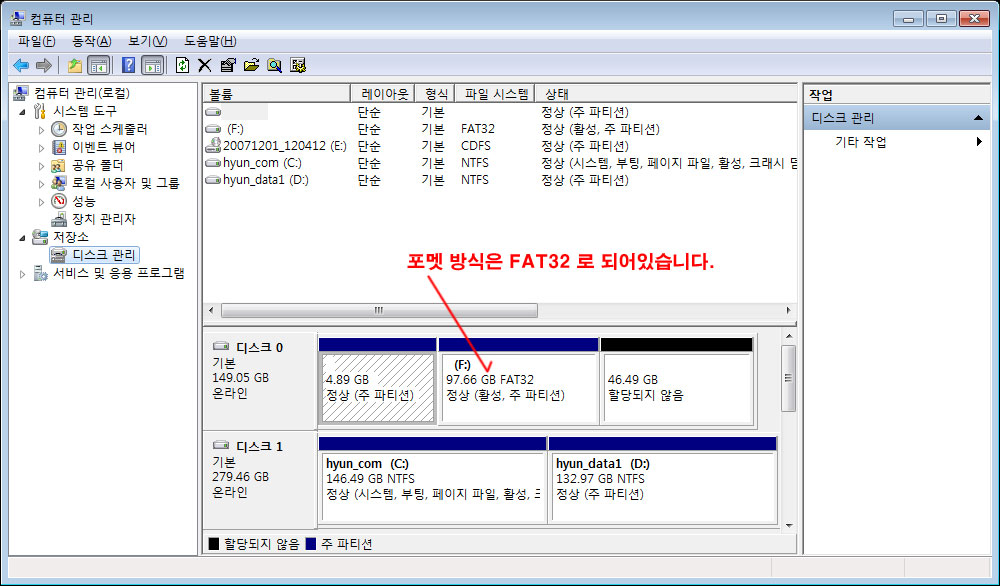Expand the 성능 node arrow
The height and width of the screenshot is (586, 1000).
coord(41,201)
